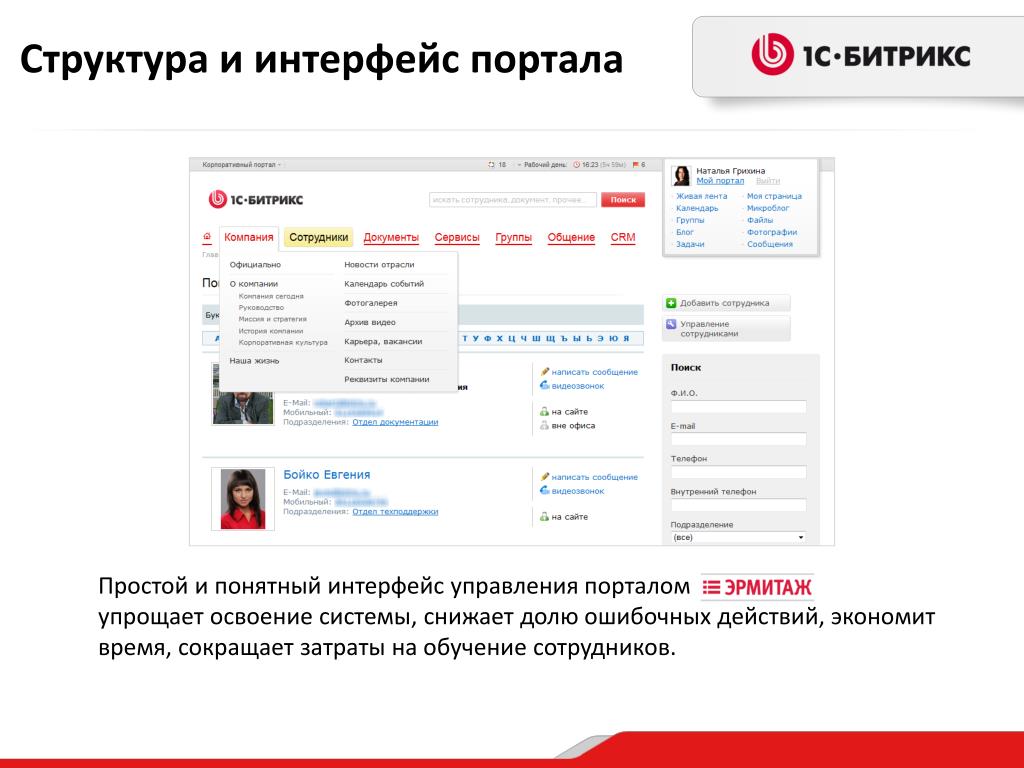This screenshot has width=1024, height=768.
Task: Open Отдел техподдержки department link
Action: [x=395, y=511]
